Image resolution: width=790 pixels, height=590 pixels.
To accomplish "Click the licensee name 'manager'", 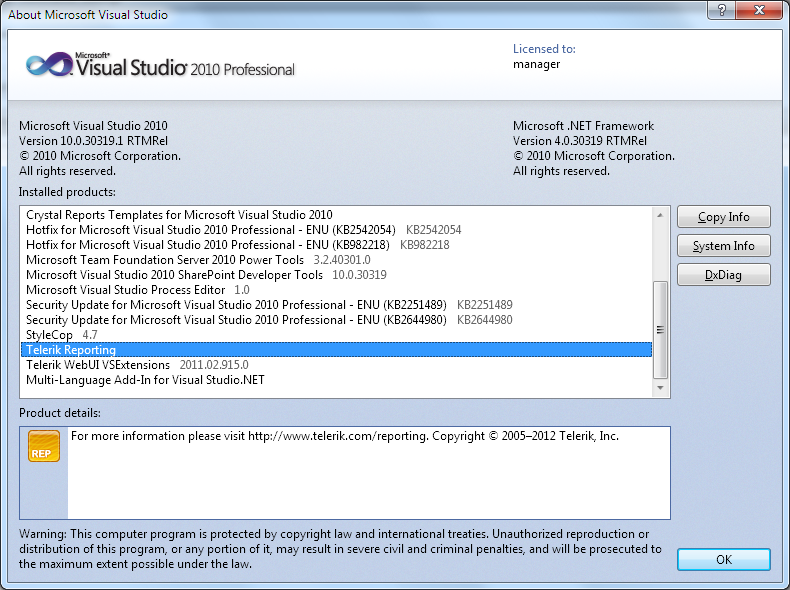I will (x=537, y=64).
